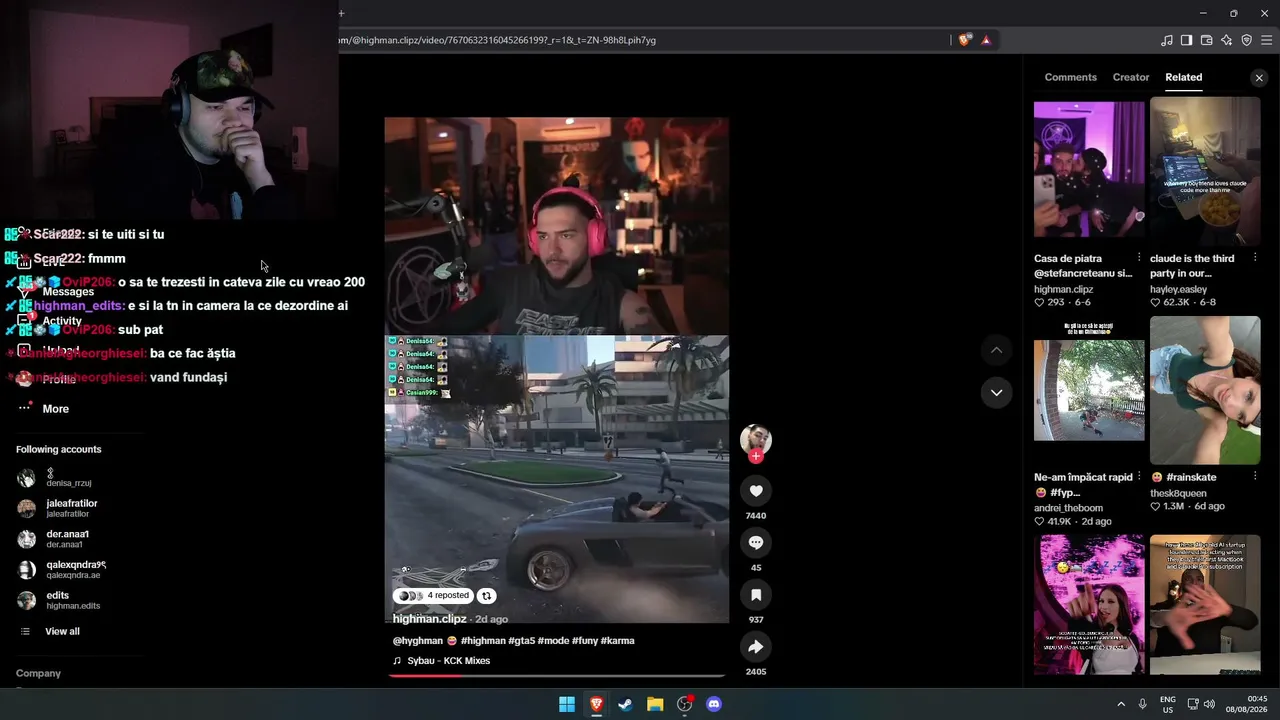
Task: Open the Brave Wallet icon
Action: click(1206, 40)
